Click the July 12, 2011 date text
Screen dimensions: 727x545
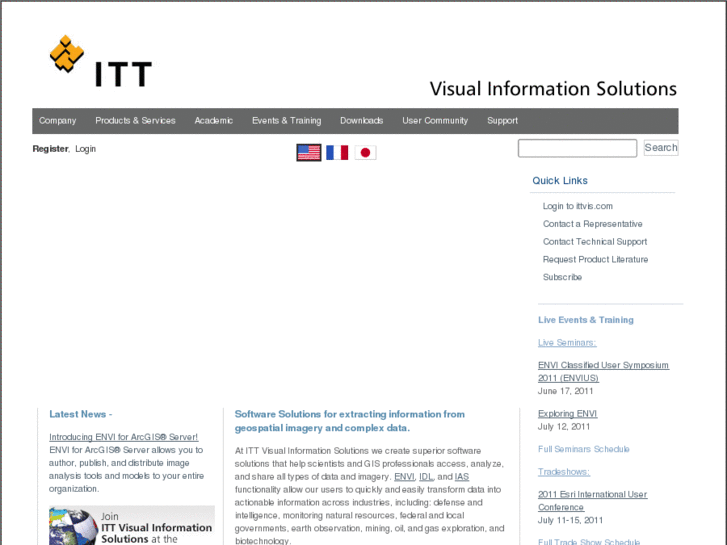(564, 427)
